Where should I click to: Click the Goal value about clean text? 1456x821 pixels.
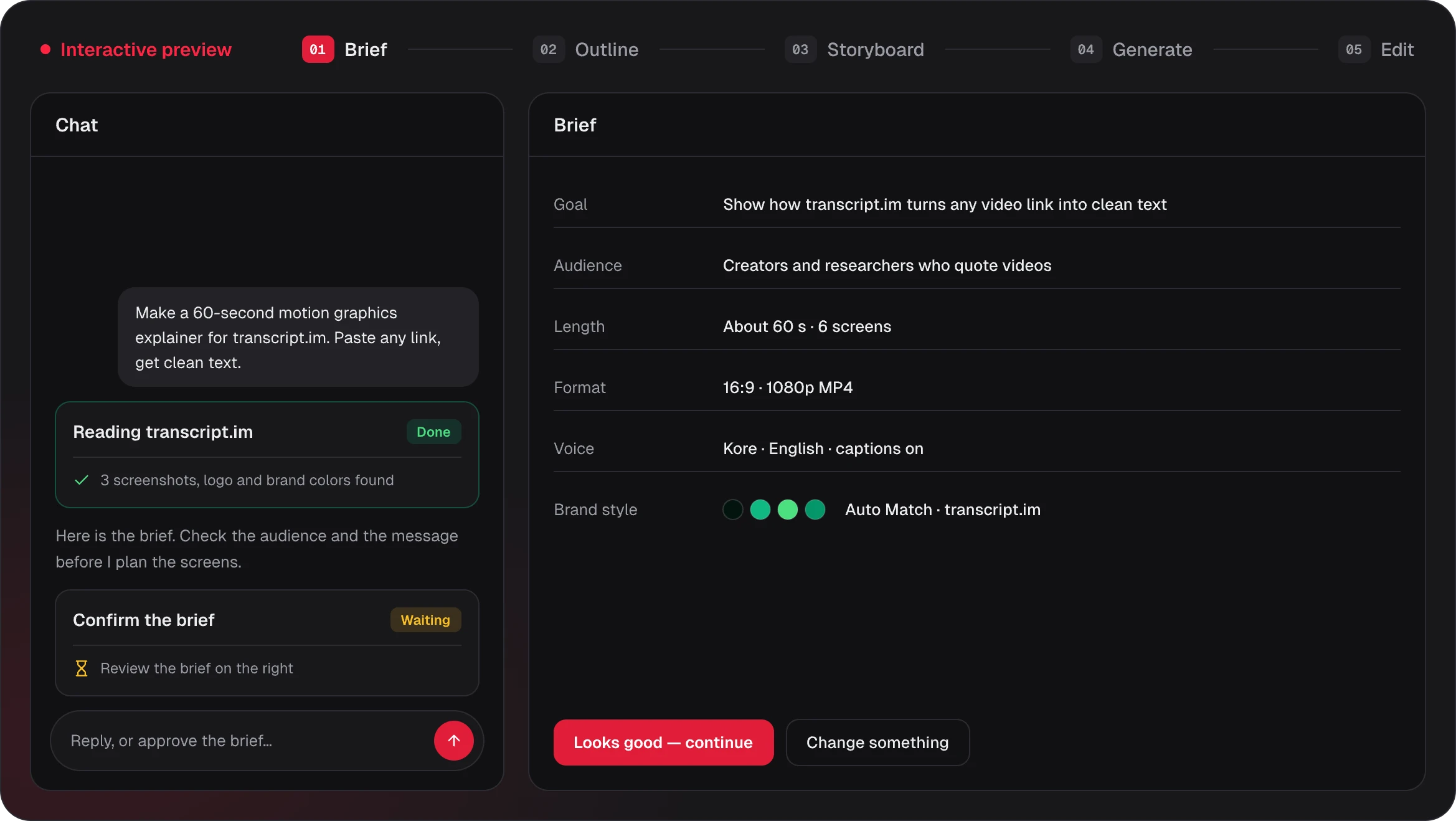click(944, 204)
